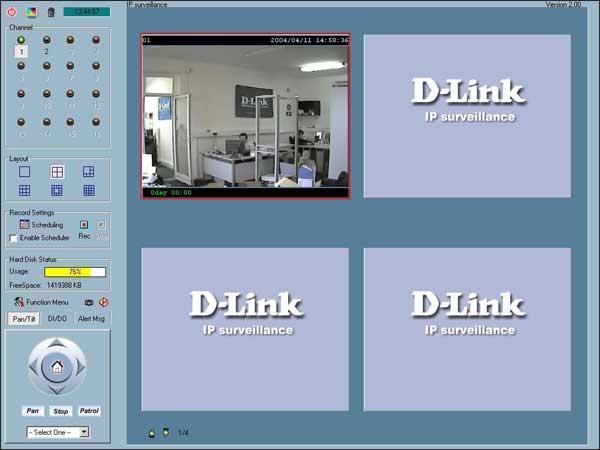Open the Select One dropdown
The image size is (600, 450).
coord(58,432)
